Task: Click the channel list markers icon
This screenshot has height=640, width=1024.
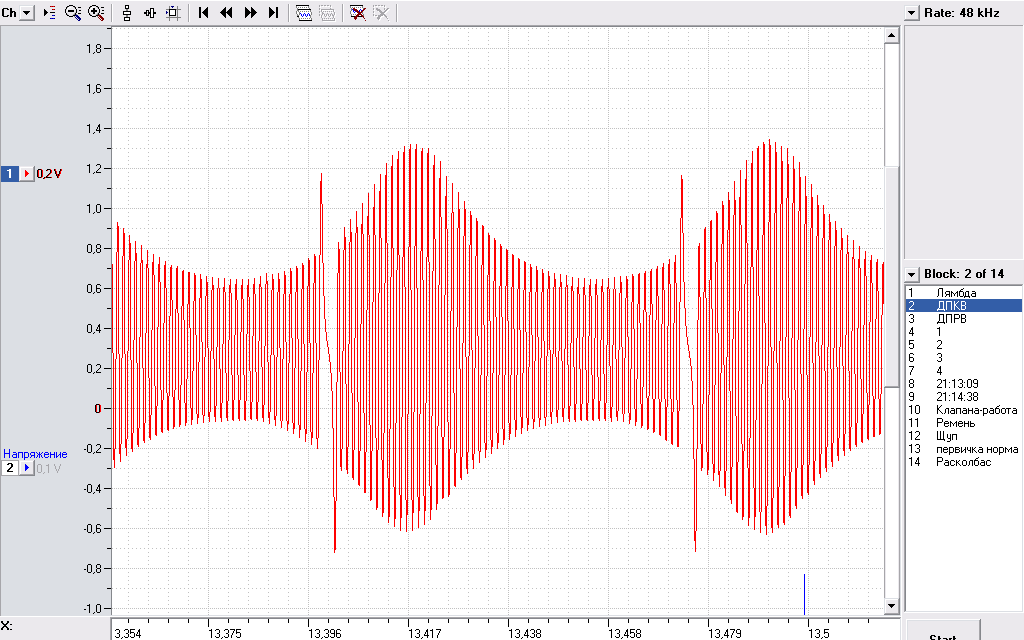Action: tap(50, 12)
